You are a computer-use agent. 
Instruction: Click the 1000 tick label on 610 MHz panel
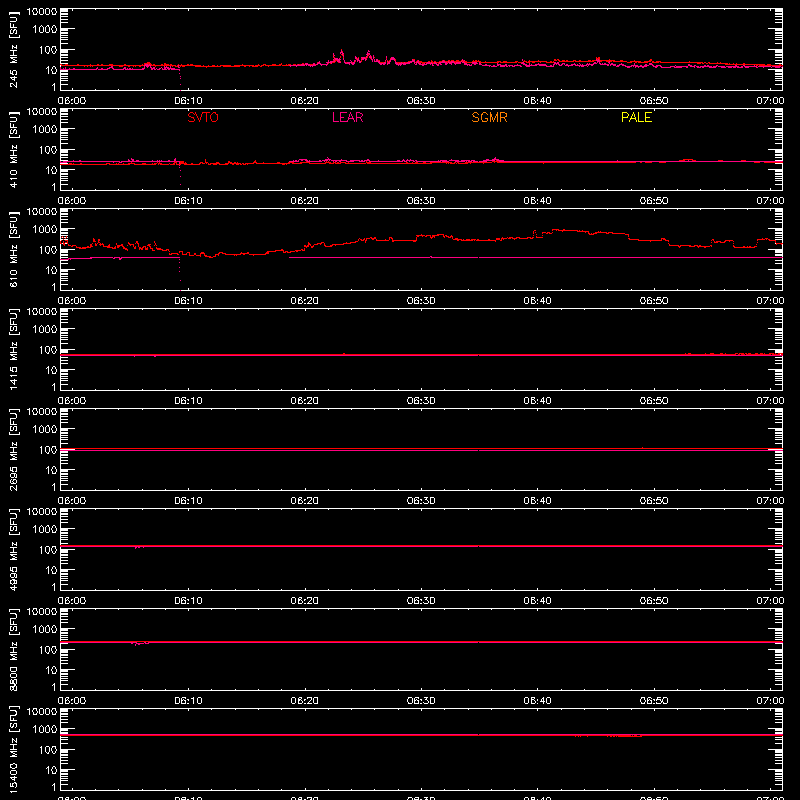pos(45,230)
